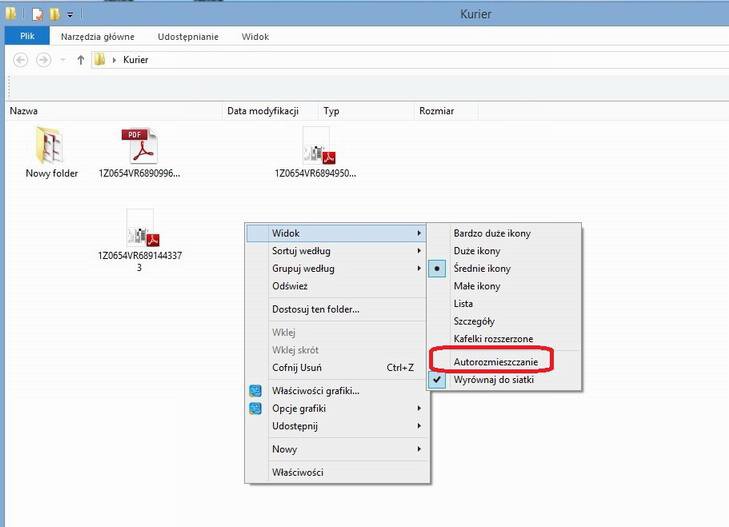Select the PDF file 1Z0654VR6890996
The height and width of the screenshot is (527, 729).
(x=139, y=147)
